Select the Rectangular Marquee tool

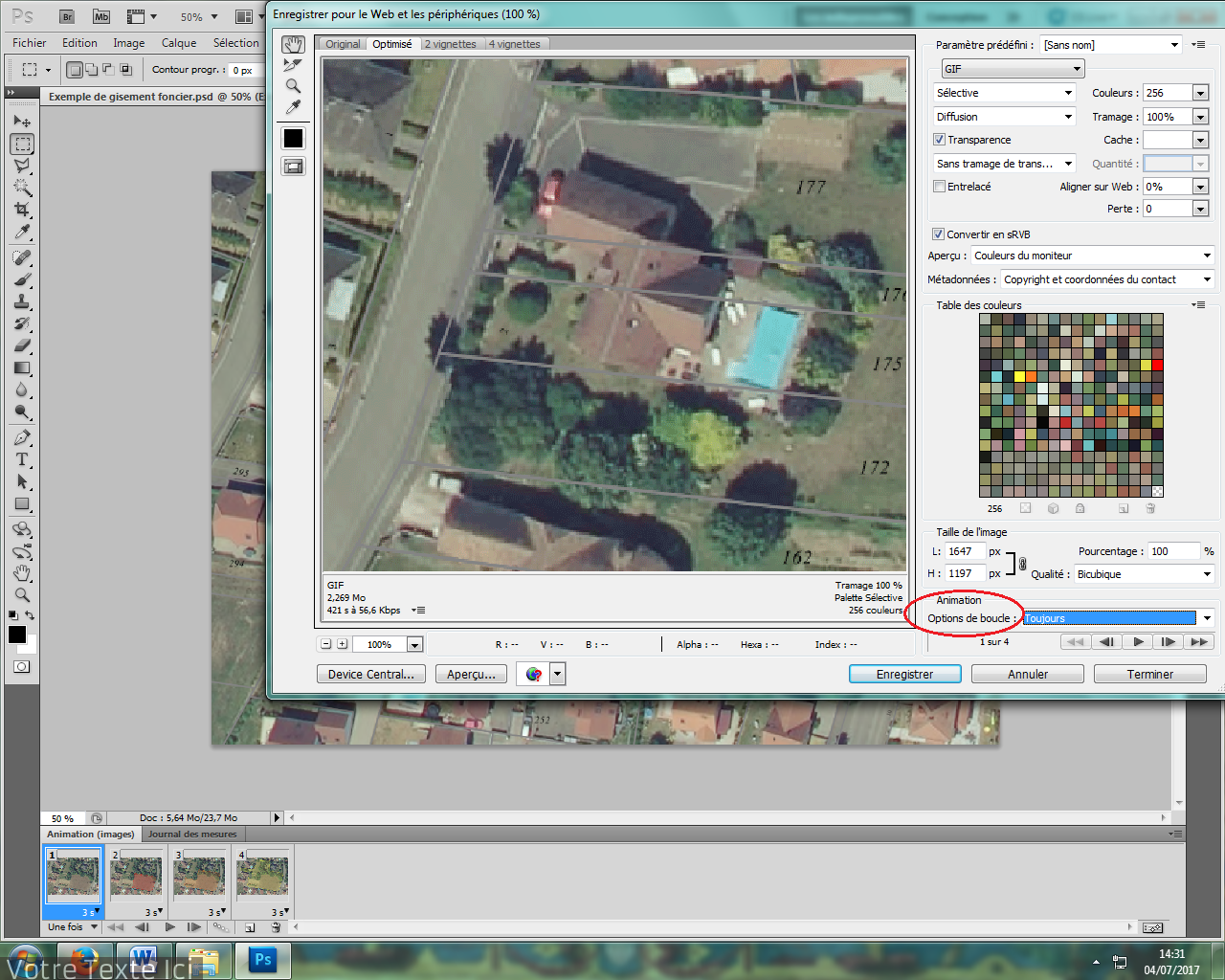(22, 144)
